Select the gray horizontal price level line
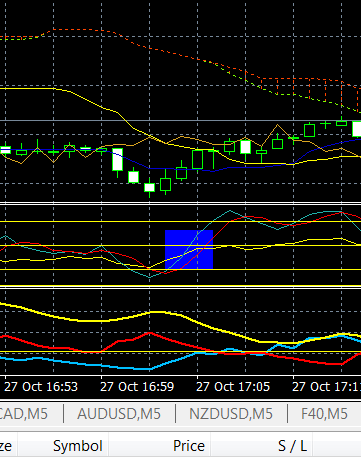This screenshot has height=457, width=361. [180, 120]
